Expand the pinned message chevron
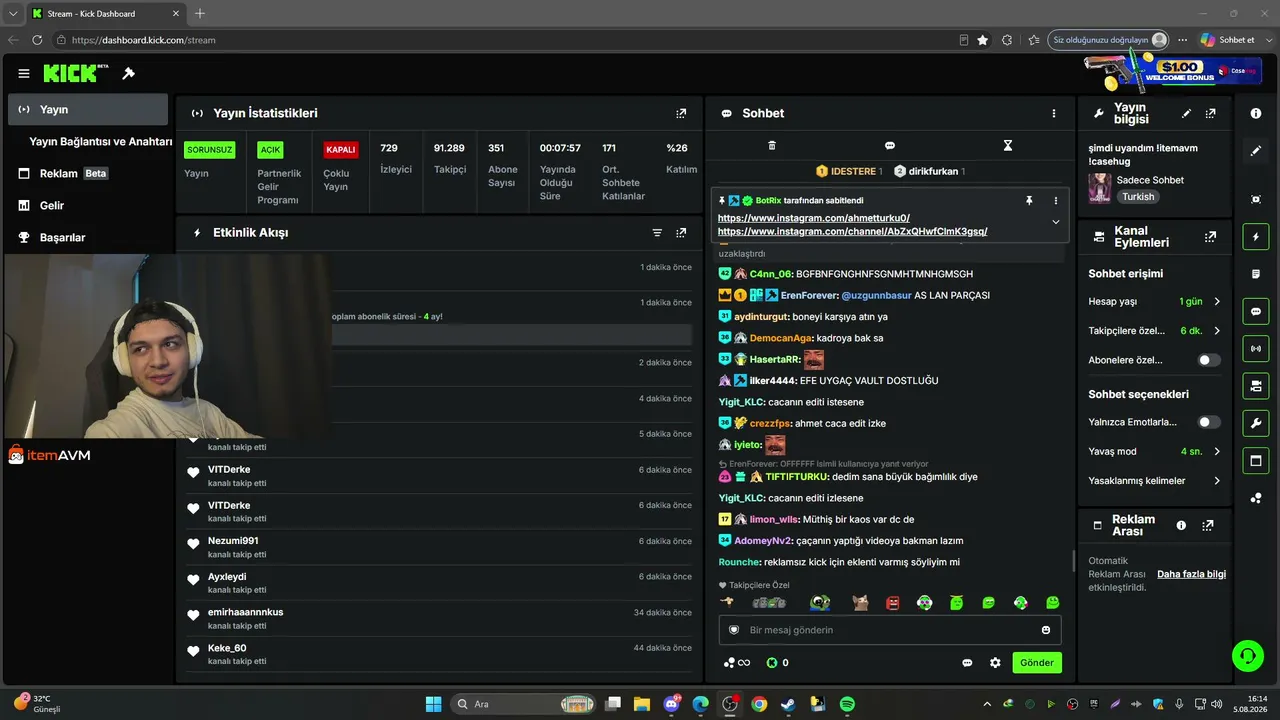The width and height of the screenshot is (1280, 720). [x=1055, y=222]
